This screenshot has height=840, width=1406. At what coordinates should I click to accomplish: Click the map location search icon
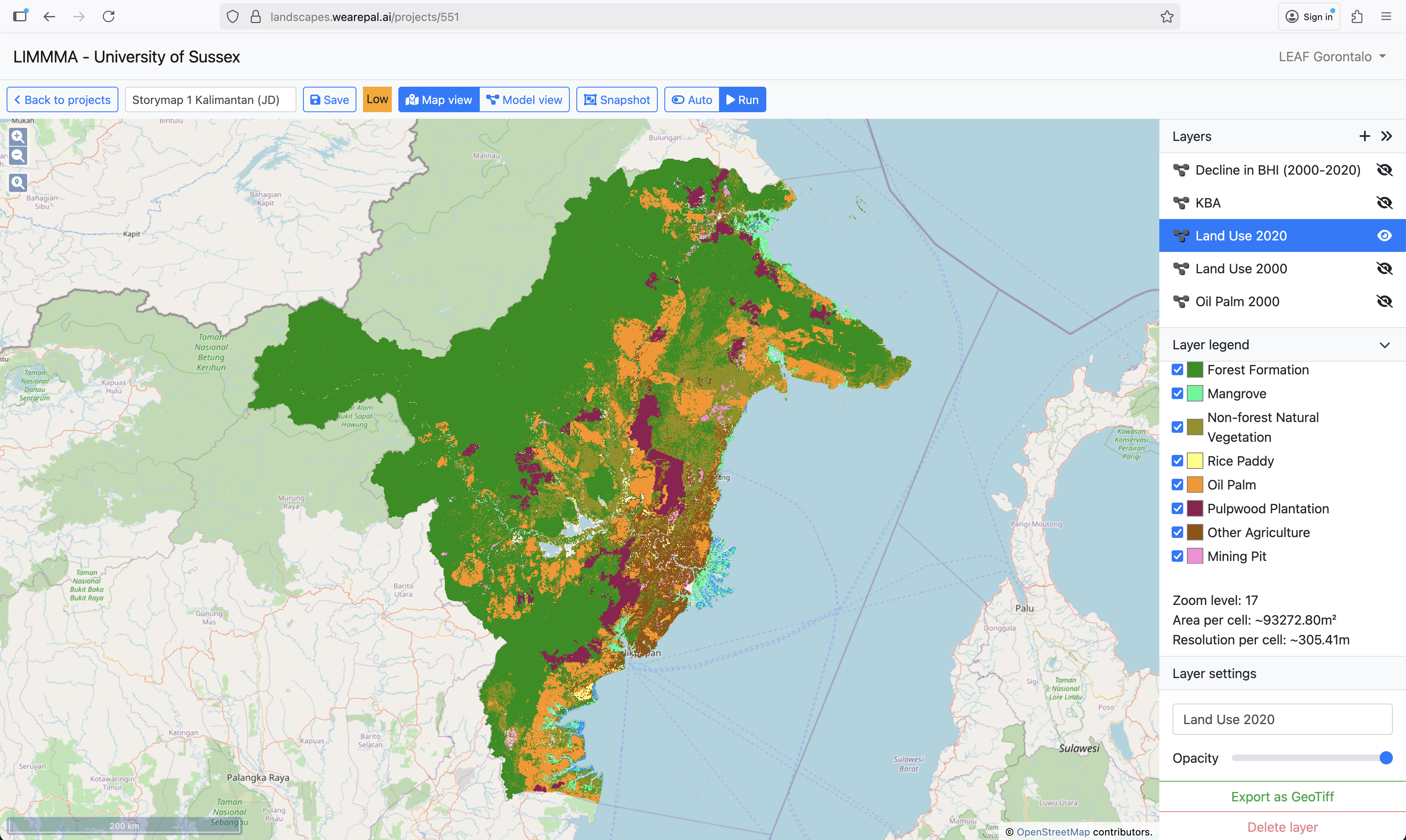(18, 182)
